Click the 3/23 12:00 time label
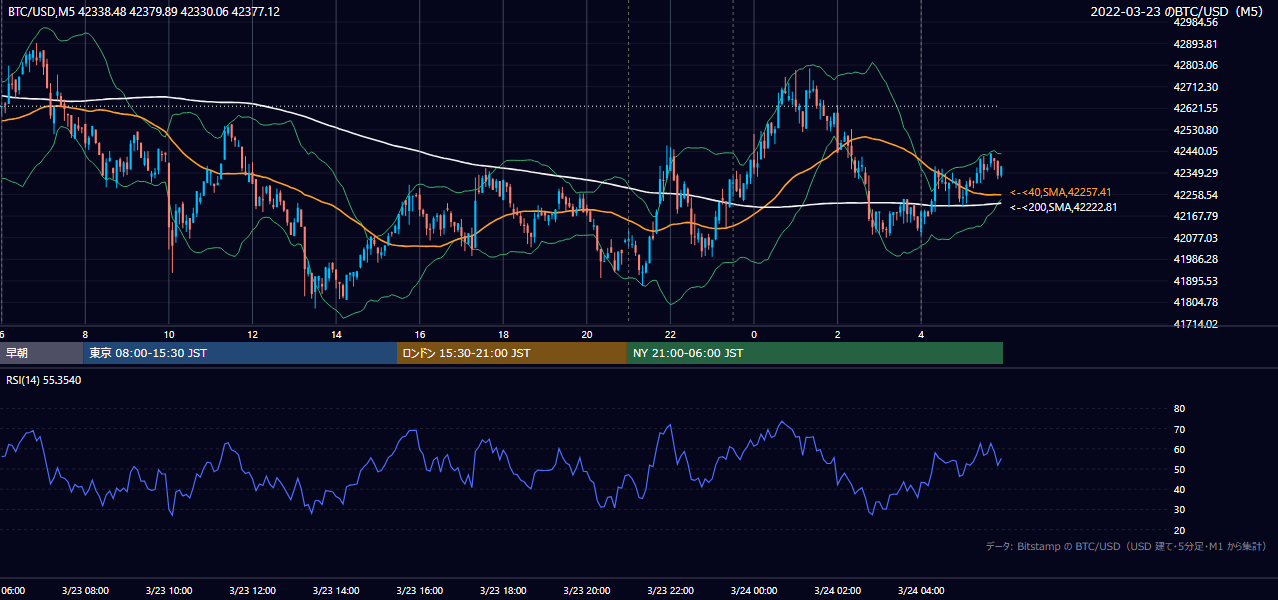The height and width of the screenshot is (600, 1278). pos(252,591)
